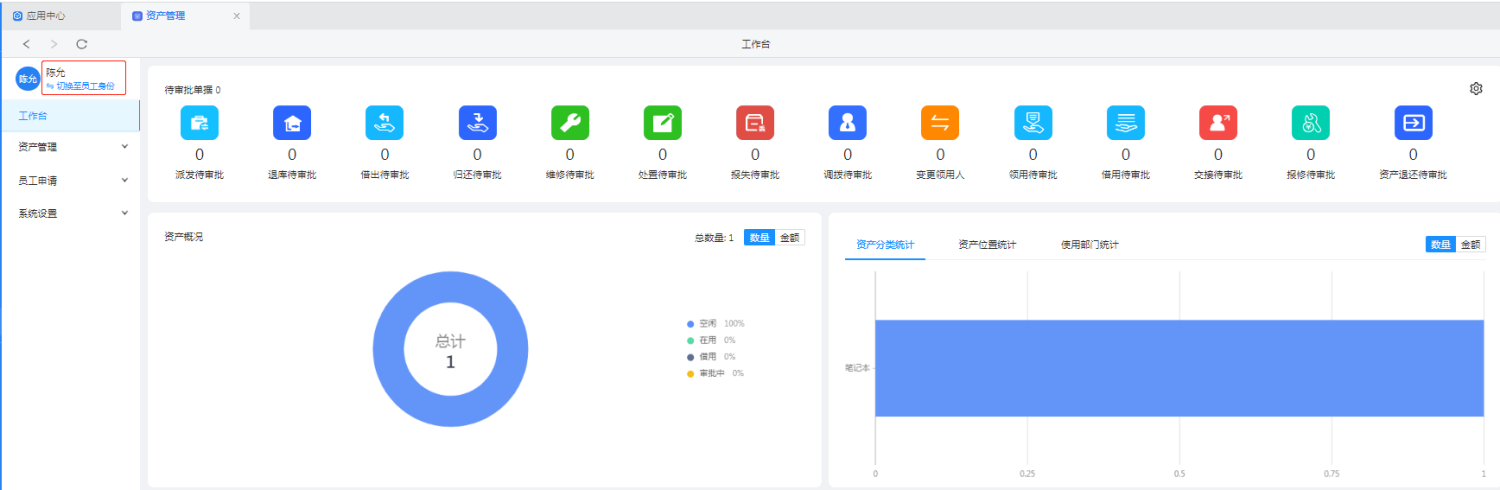Select 数量 in the 资产概况 panel
This screenshot has height=490, width=1500.
coord(759,238)
